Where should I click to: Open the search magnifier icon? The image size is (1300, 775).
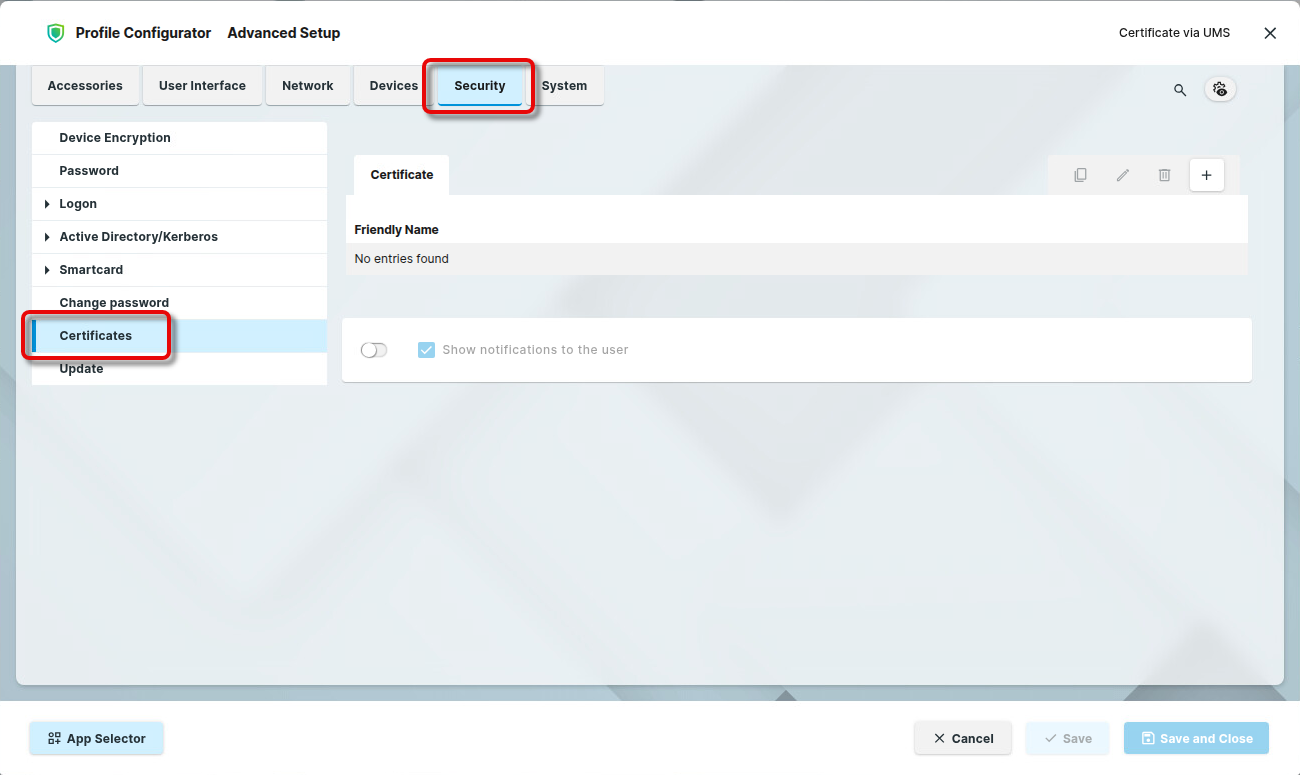point(1180,90)
